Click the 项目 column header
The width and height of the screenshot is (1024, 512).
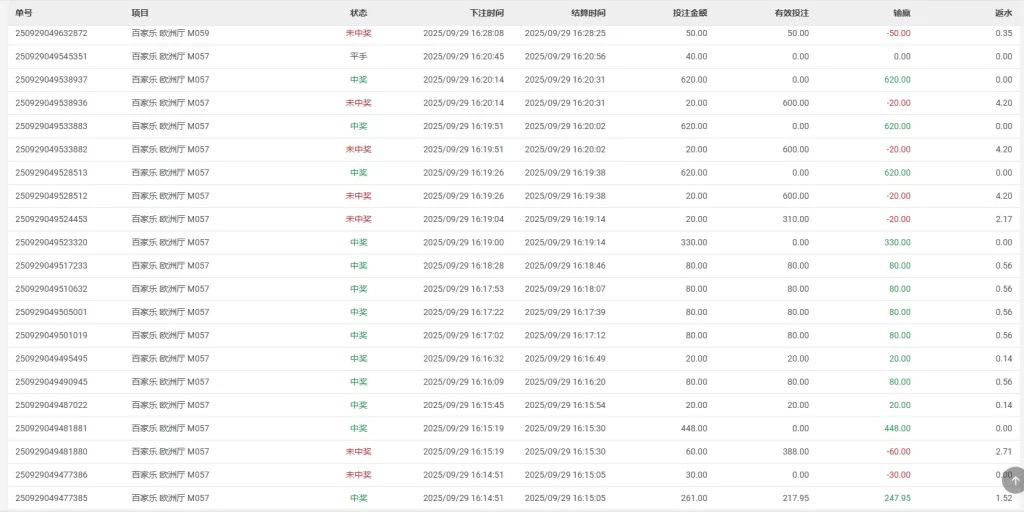[140, 13]
